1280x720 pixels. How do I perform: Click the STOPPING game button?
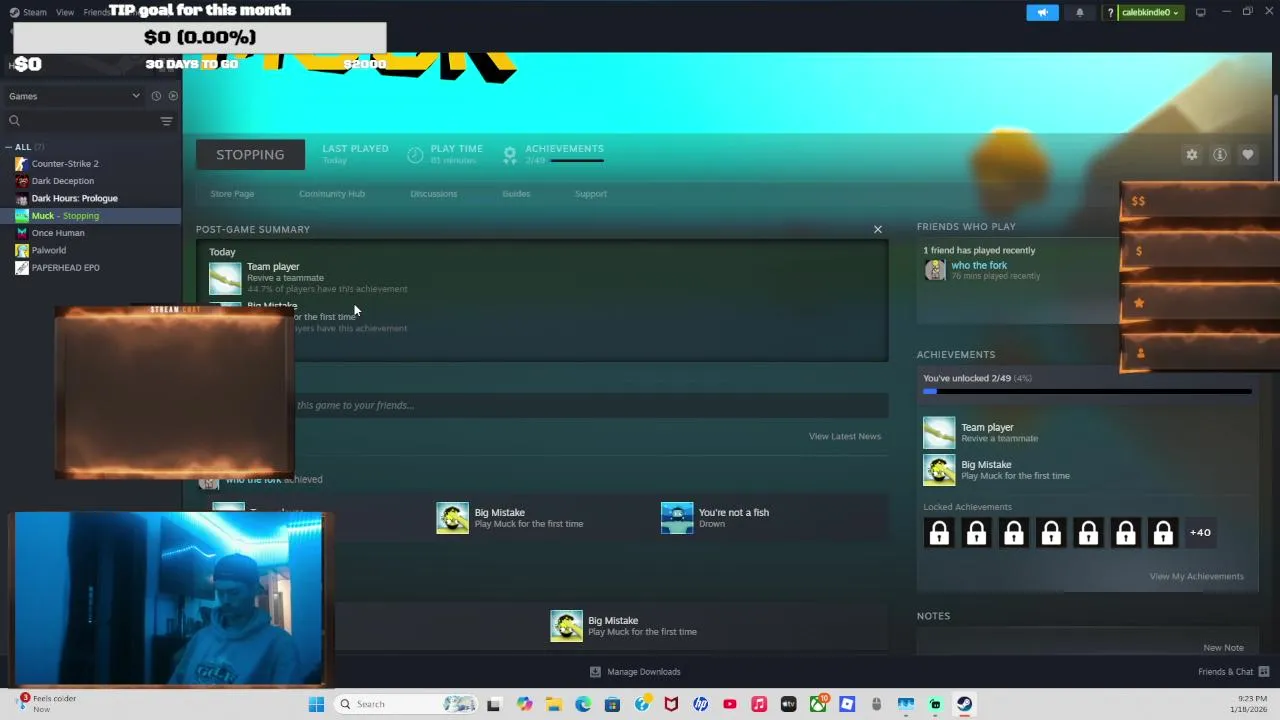(x=250, y=154)
